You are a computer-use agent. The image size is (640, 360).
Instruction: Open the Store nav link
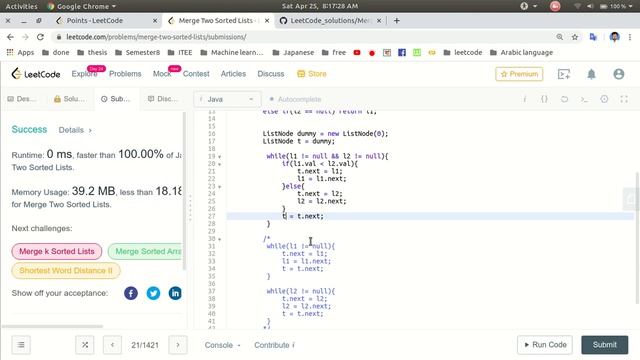pos(312,74)
